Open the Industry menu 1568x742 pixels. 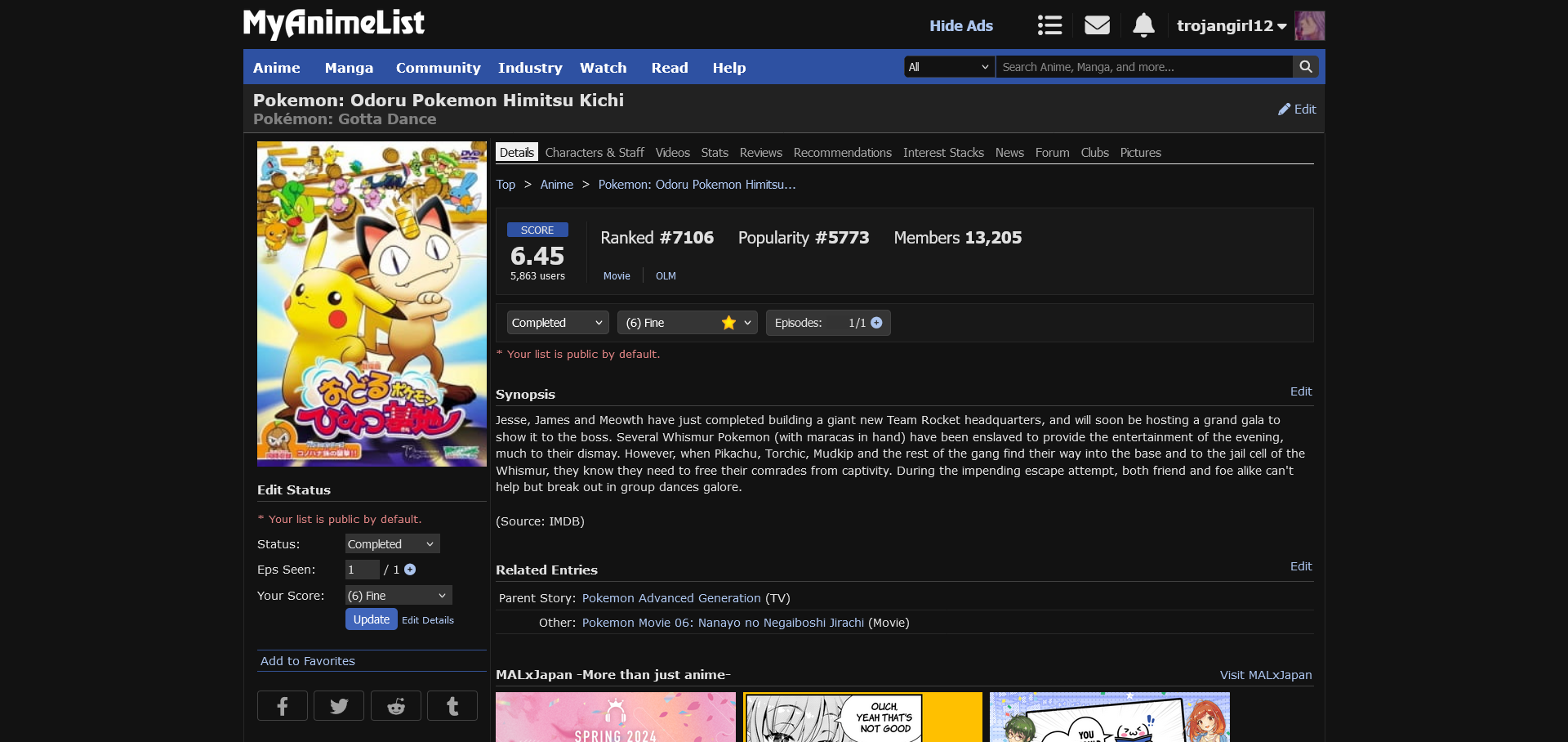530,68
